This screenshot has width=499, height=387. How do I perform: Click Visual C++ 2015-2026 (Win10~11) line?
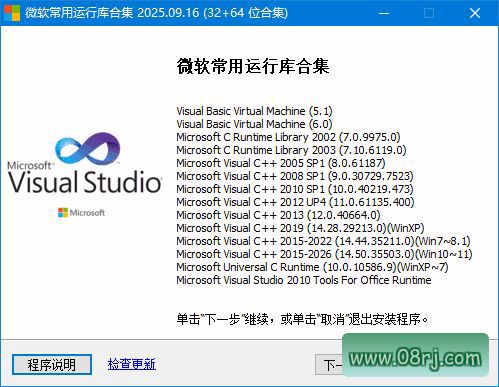(324, 254)
